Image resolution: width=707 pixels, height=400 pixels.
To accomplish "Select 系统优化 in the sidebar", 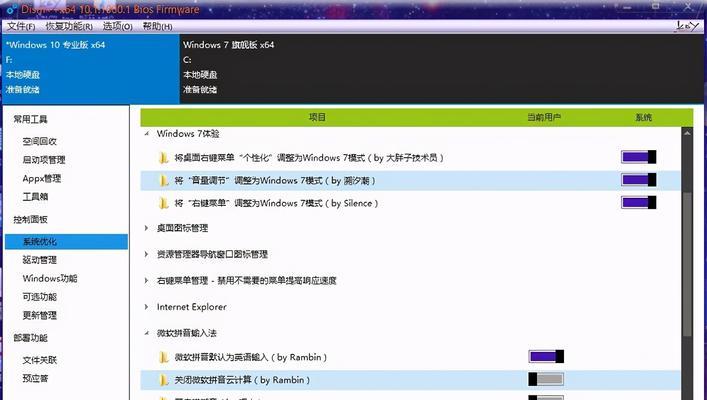I will [66, 242].
